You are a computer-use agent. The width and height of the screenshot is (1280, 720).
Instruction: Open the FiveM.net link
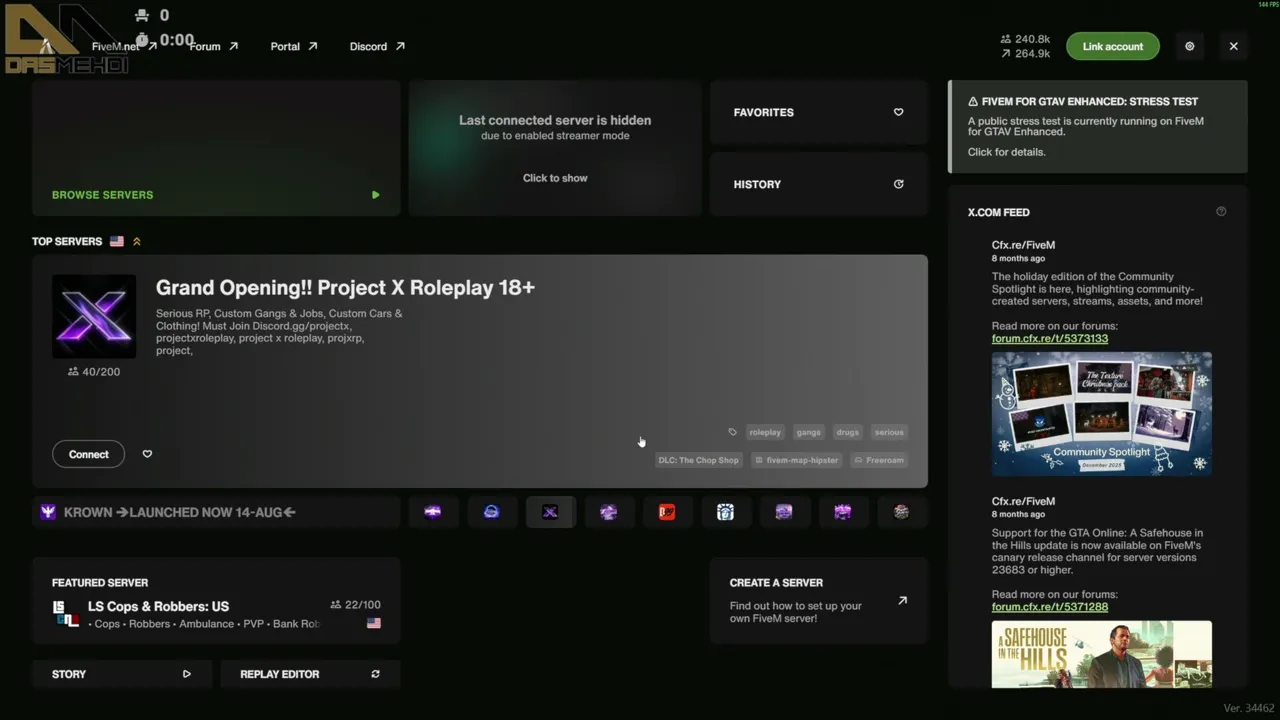tap(124, 46)
